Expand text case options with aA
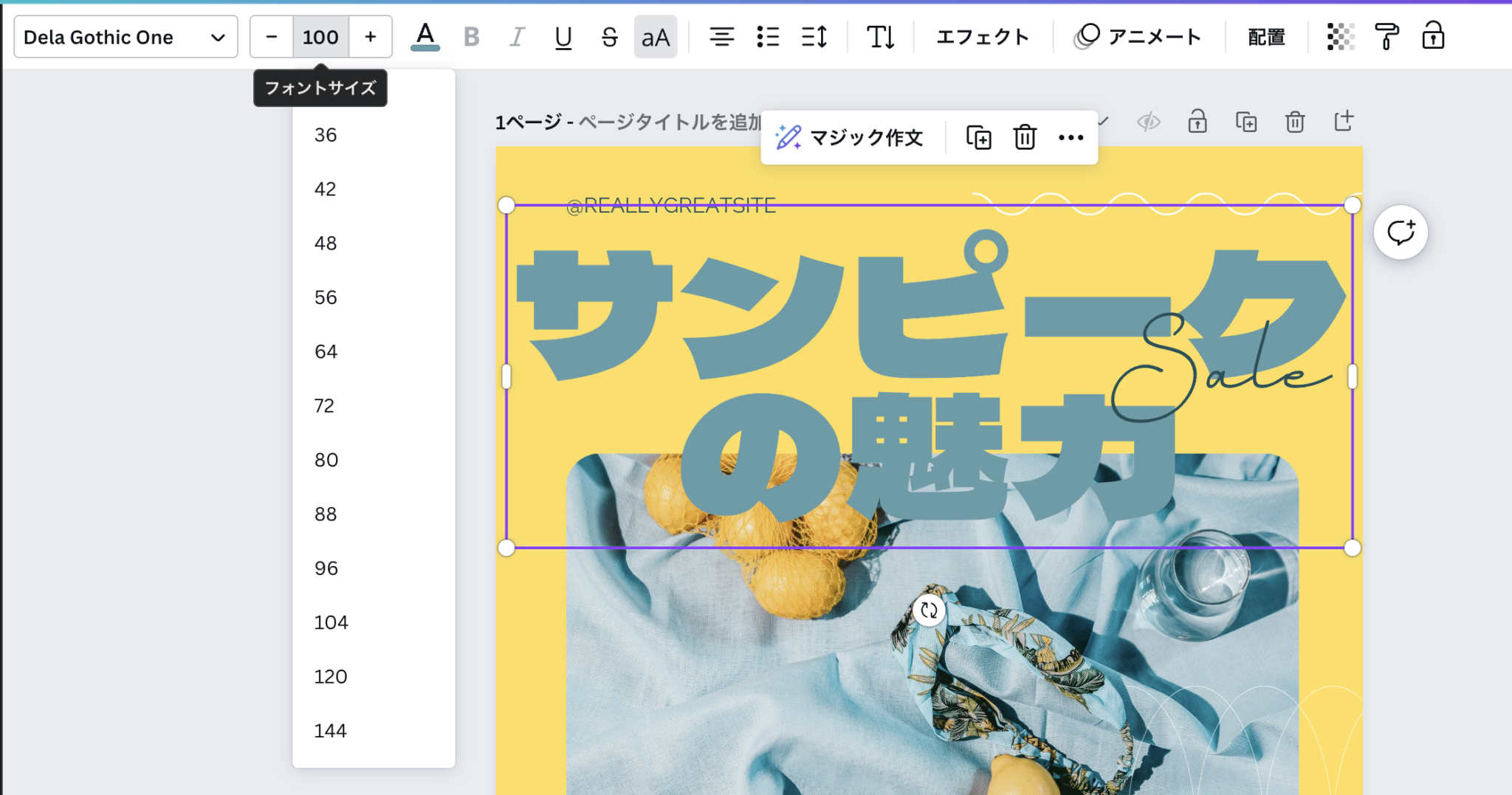The image size is (1512, 795). 654,36
